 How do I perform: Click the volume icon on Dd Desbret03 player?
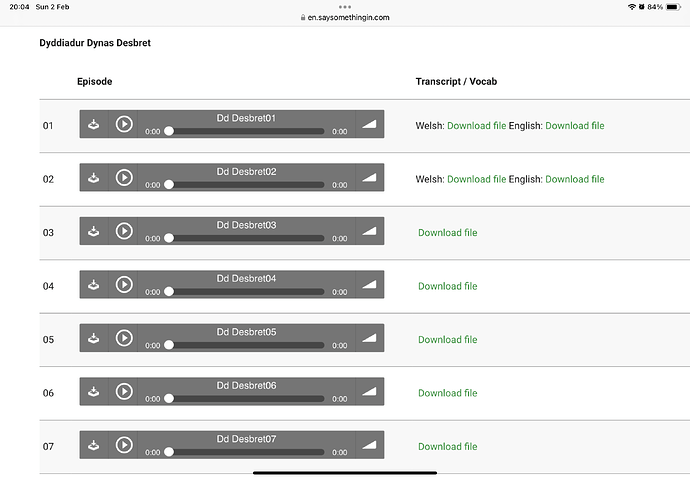click(369, 231)
